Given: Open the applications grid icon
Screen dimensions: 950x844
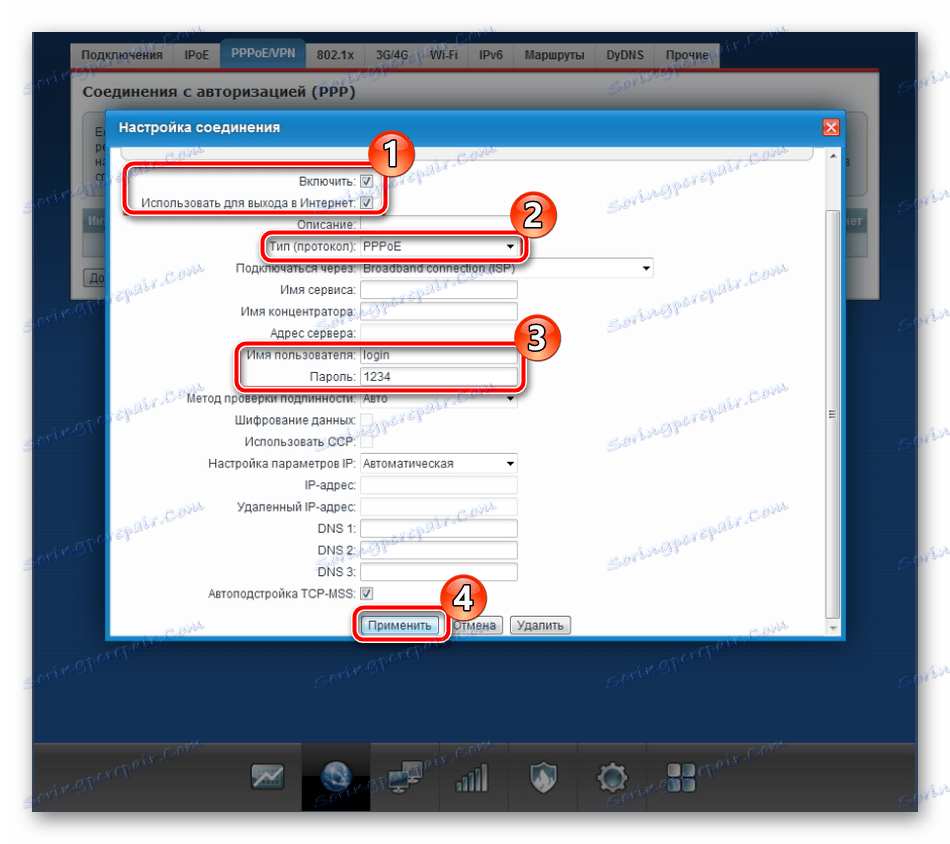Looking at the screenshot, I should tap(681, 777).
